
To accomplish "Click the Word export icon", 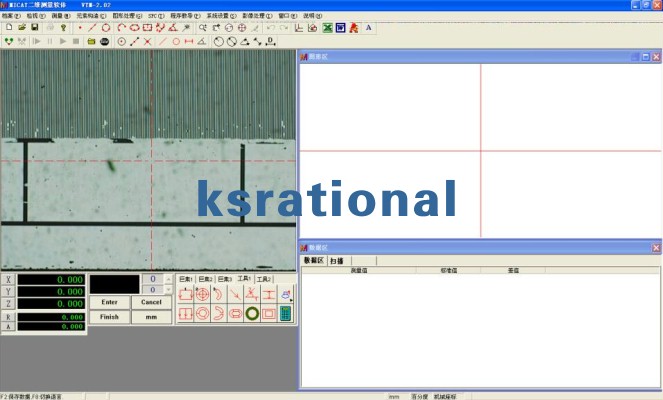I will tap(339, 28).
